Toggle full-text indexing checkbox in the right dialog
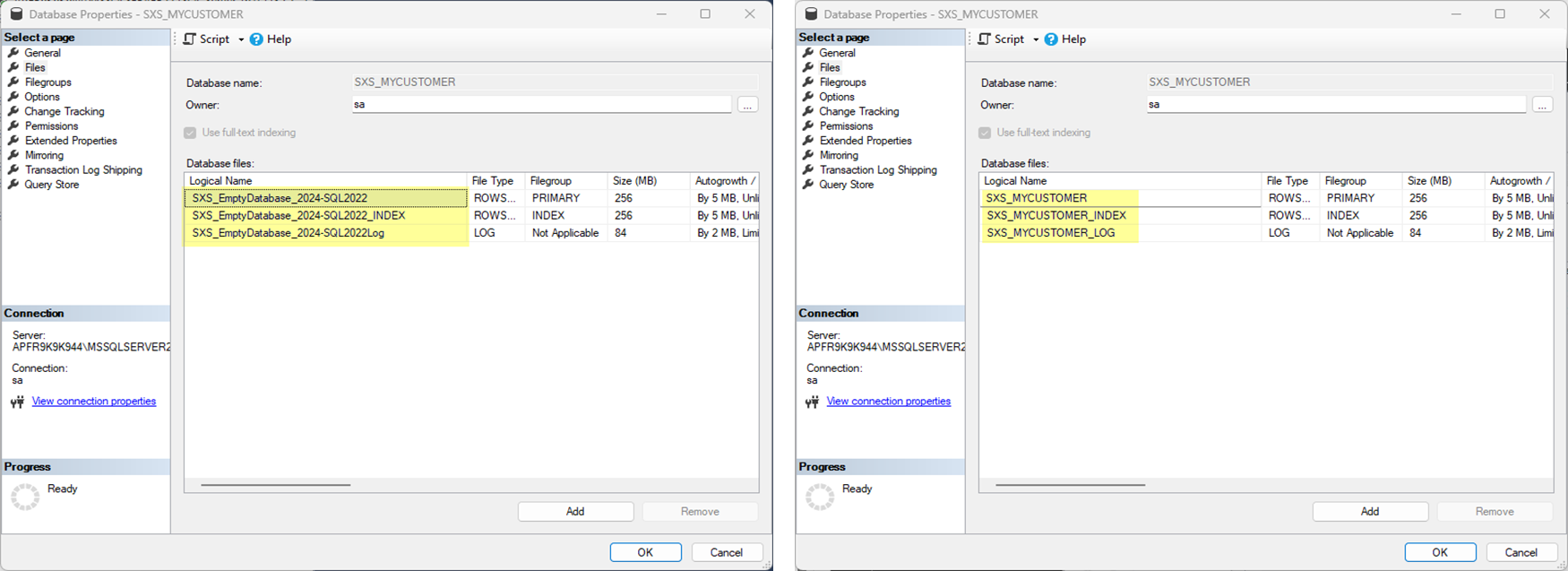The width and height of the screenshot is (1568, 571). pos(985,133)
